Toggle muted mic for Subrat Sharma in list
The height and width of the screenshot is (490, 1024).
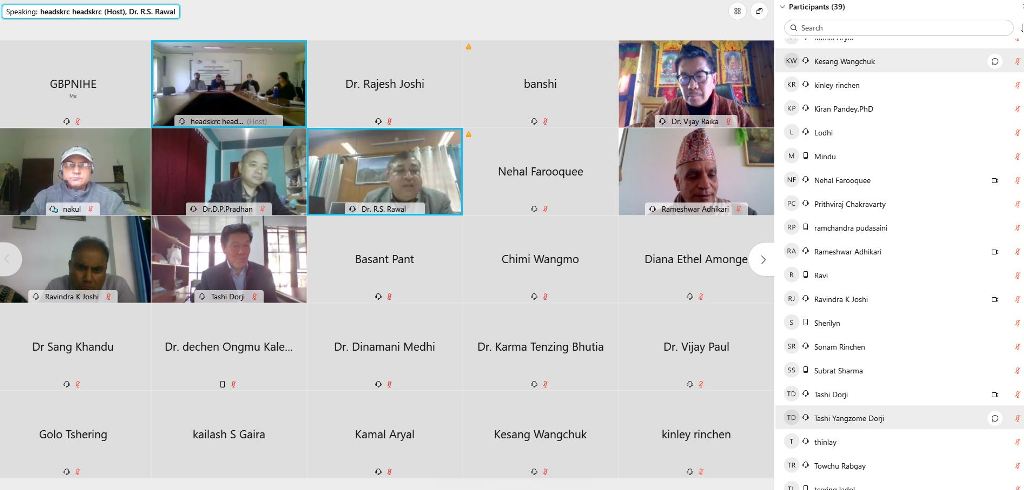pos(1017,370)
